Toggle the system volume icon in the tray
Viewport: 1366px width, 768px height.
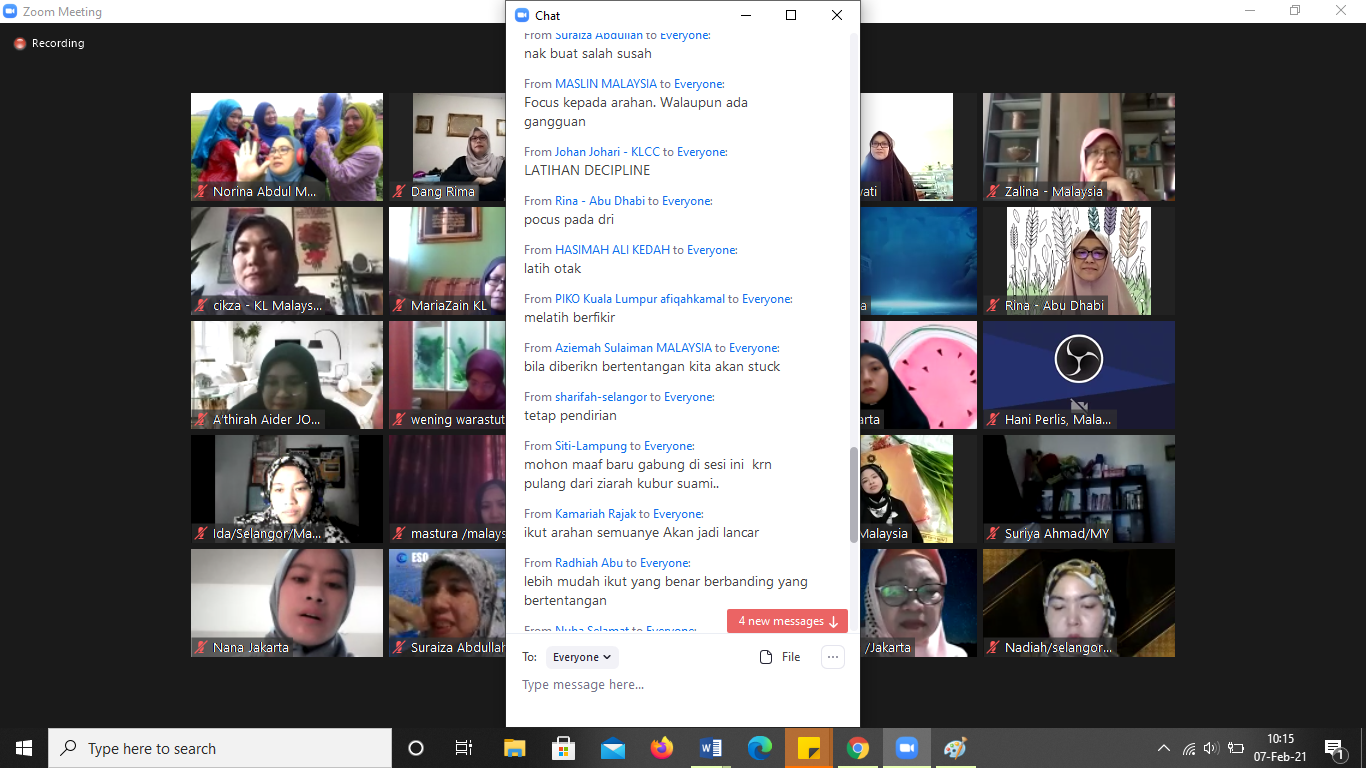click(x=1211, y=748)
